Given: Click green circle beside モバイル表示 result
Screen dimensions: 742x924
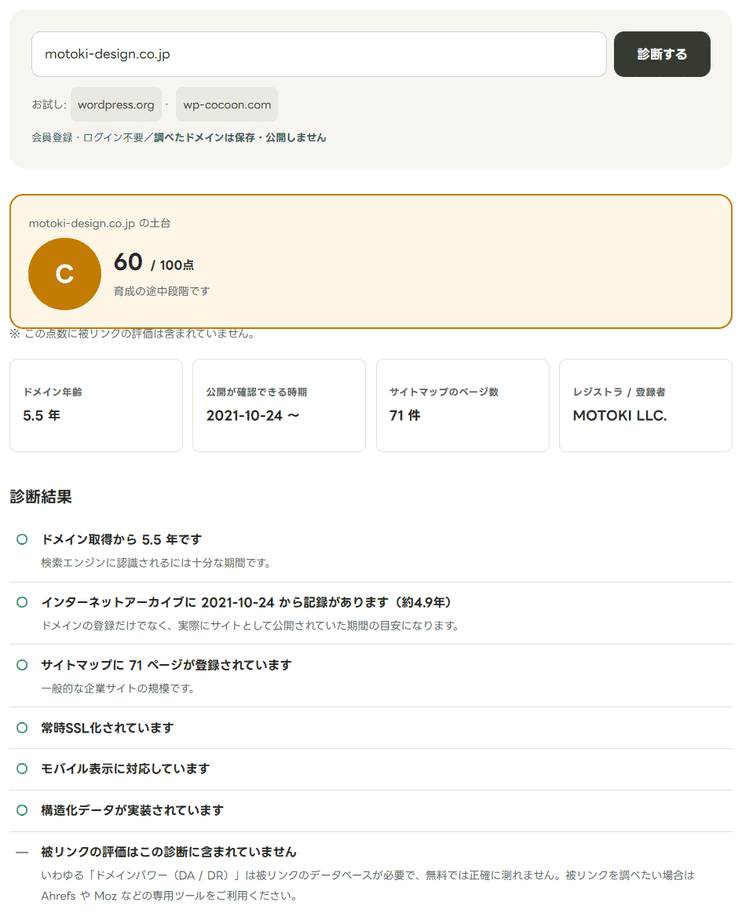Looking at the screenshot, I should 22,768.
